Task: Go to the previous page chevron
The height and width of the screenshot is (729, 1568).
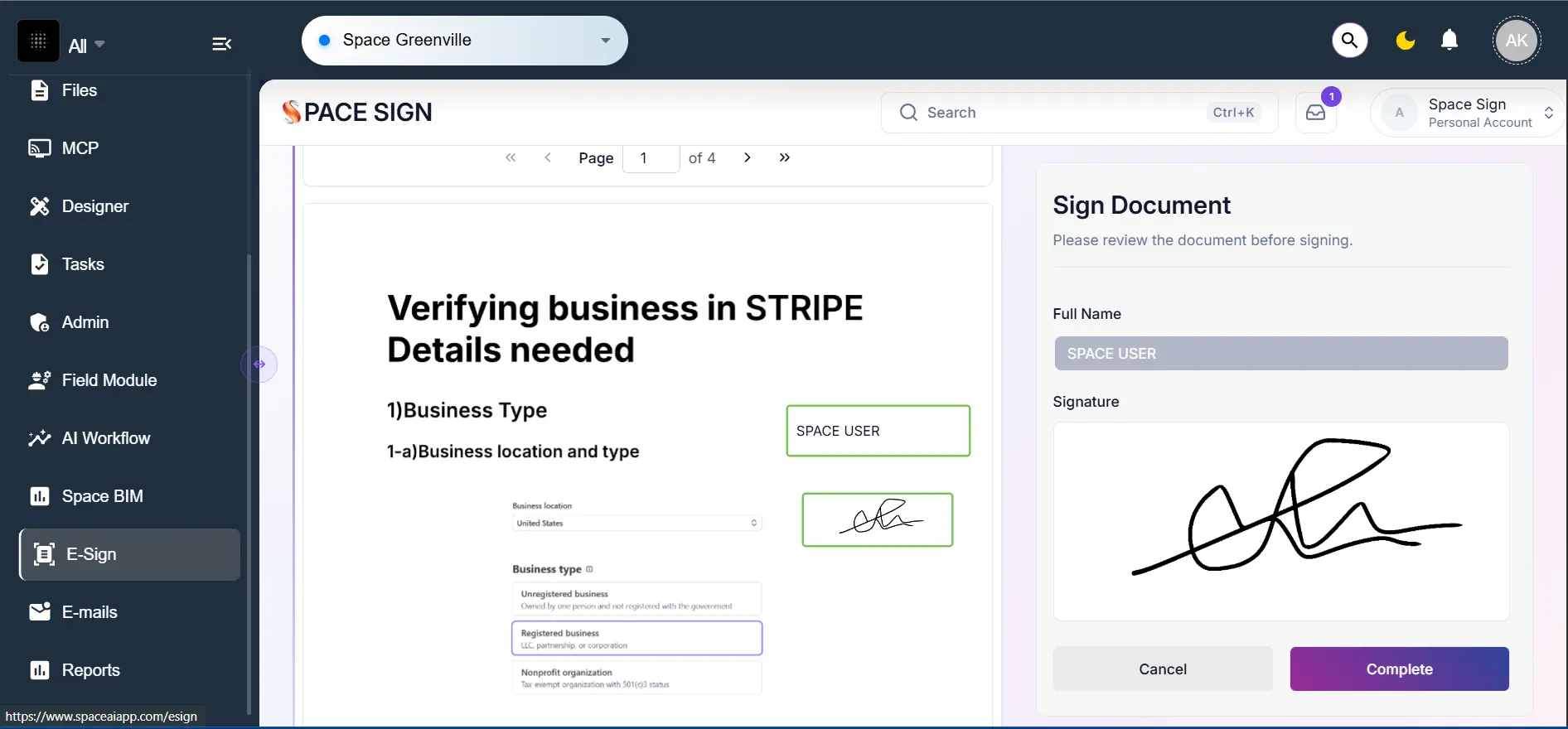Action: tap(548, 157)
